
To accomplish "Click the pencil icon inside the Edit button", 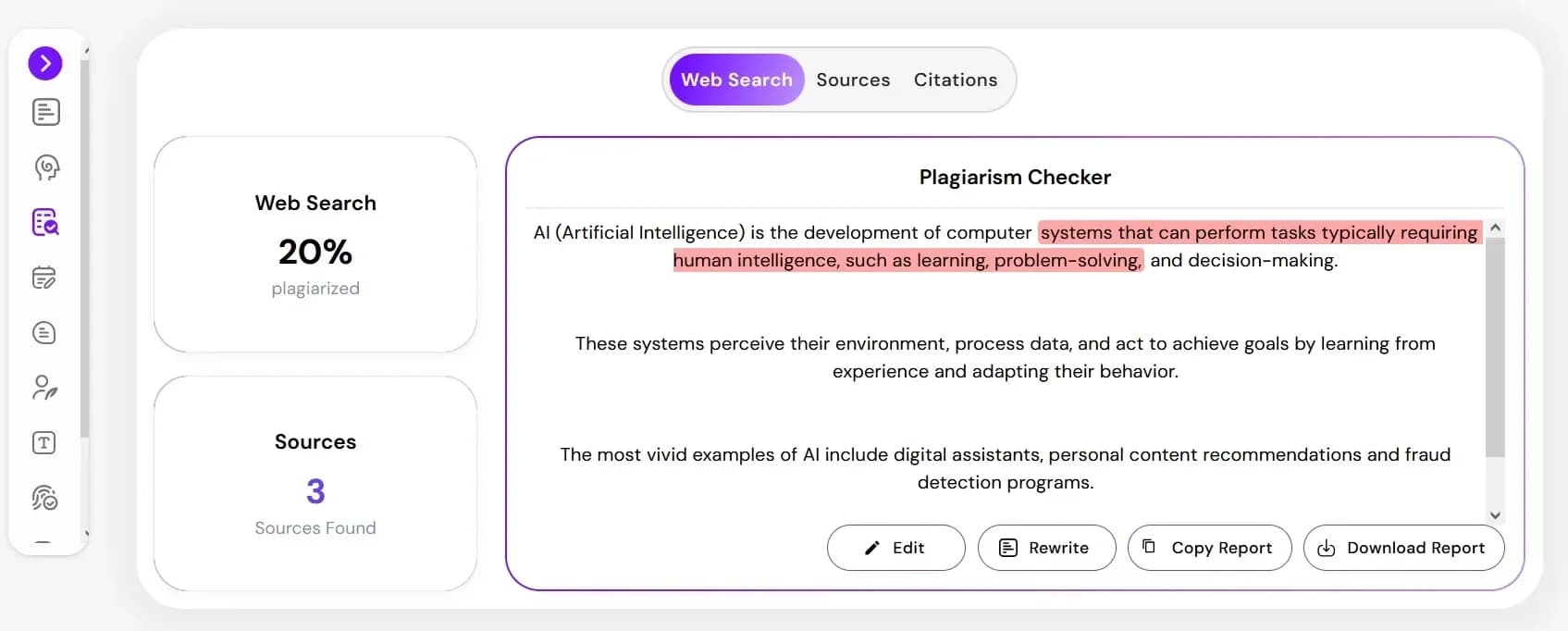I will click(x=871, y=548).
